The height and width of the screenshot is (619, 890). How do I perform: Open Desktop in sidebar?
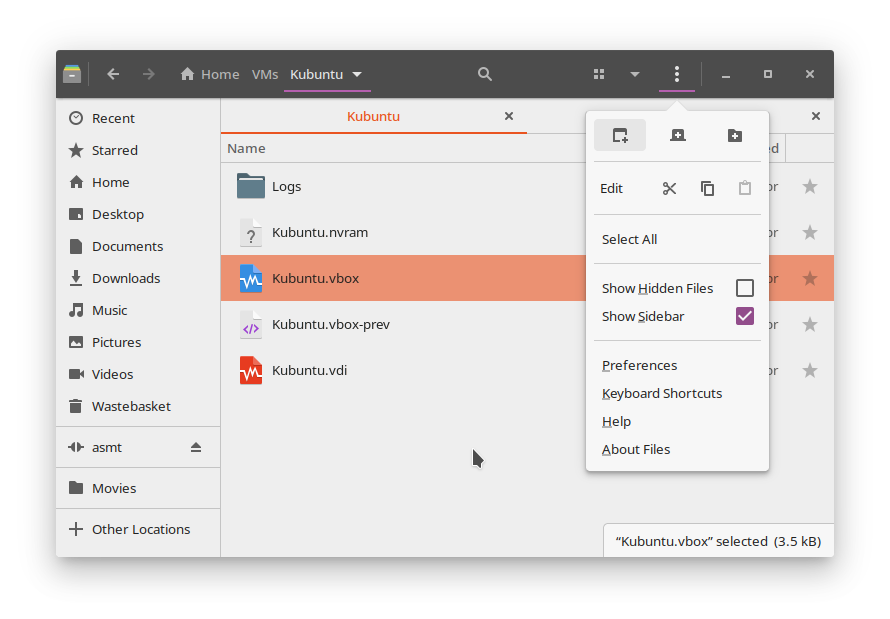138,214
